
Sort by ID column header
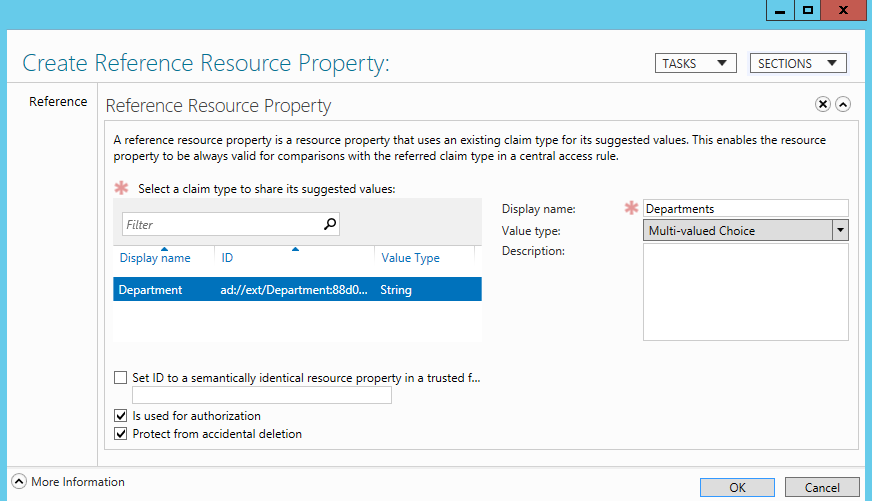[x=227, y=258]
